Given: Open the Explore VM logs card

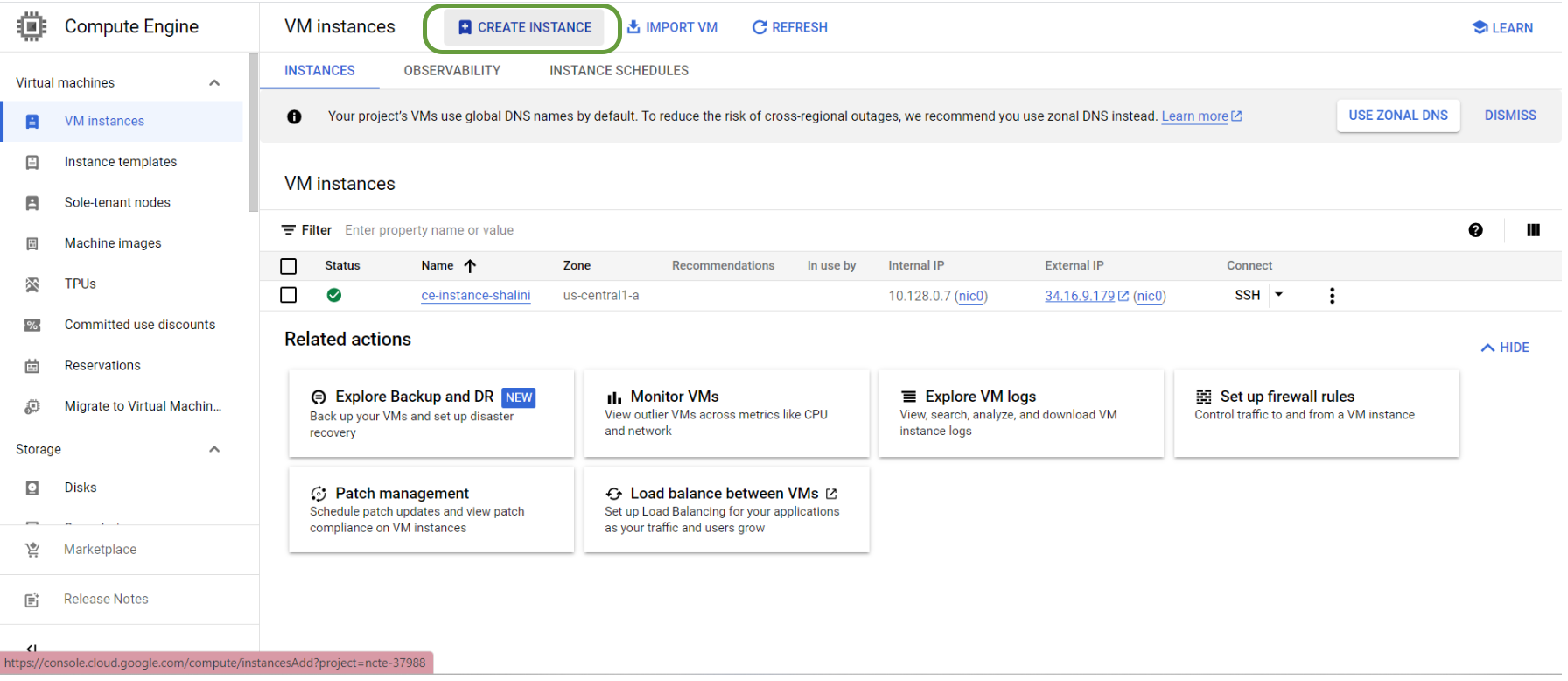Looking at the screenshot, I should tap(1021, 413).
